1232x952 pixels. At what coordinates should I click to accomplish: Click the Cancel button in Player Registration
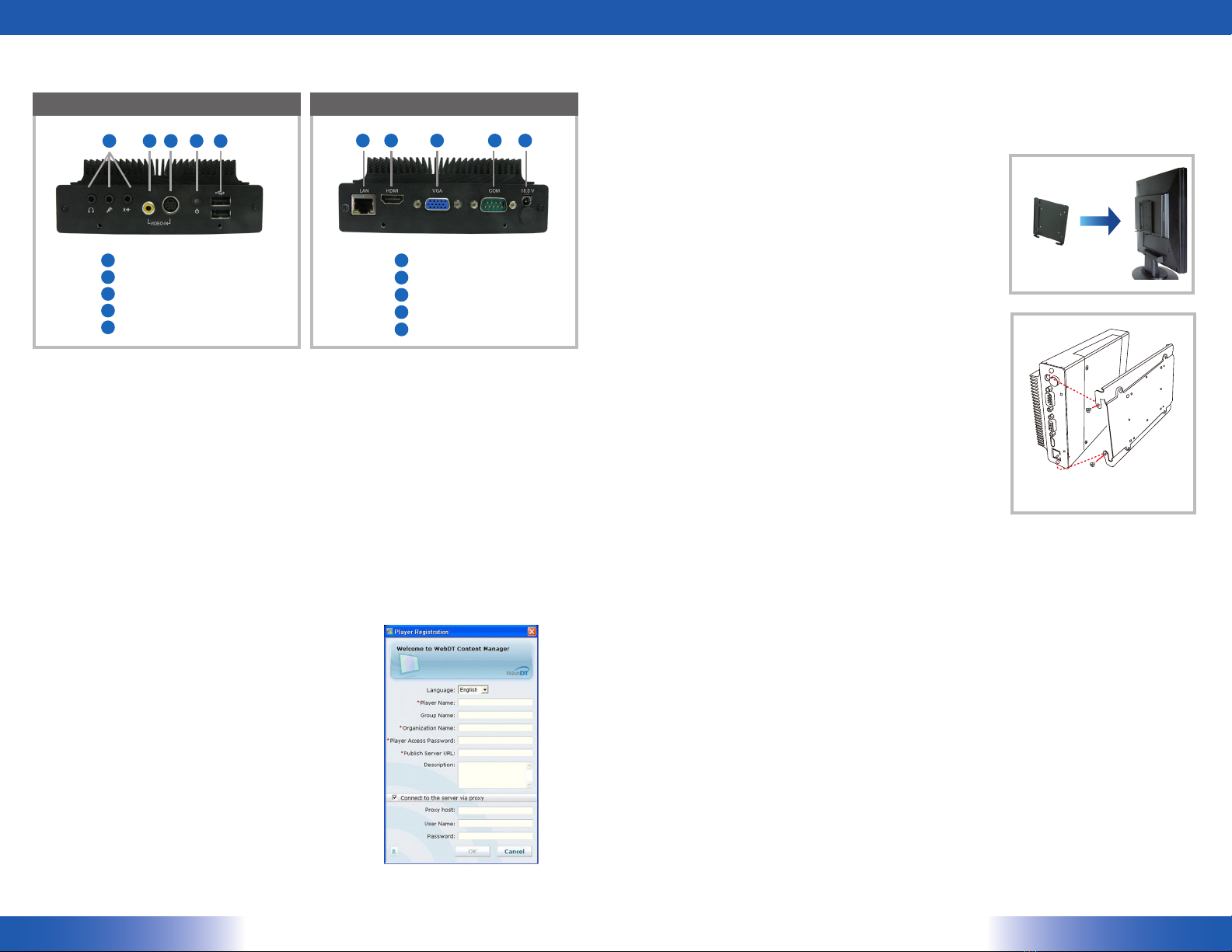tap(514, 851)
